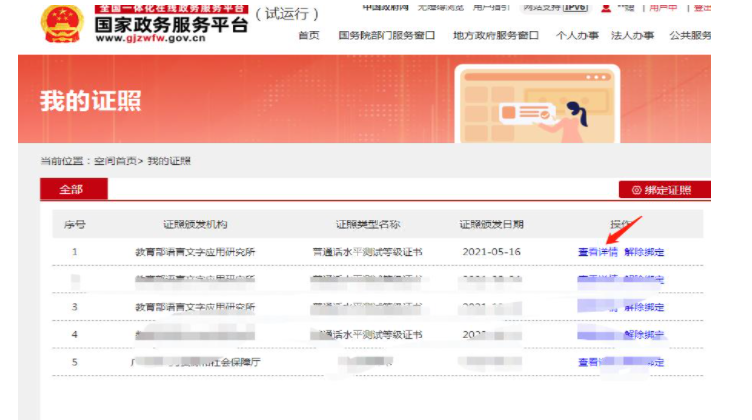Click 查看详情 for certificate row 1

(598, 252)
